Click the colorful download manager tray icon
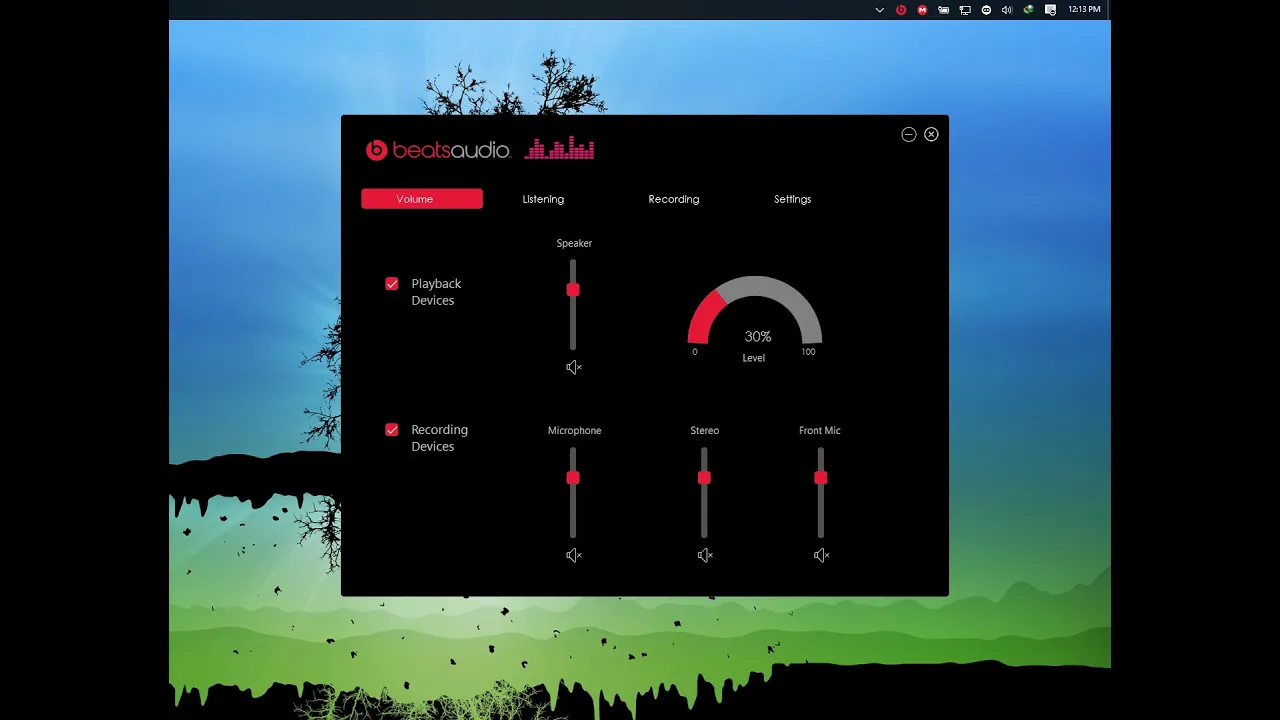This screenshot has height=720, width=1280. click(1028, 9)
